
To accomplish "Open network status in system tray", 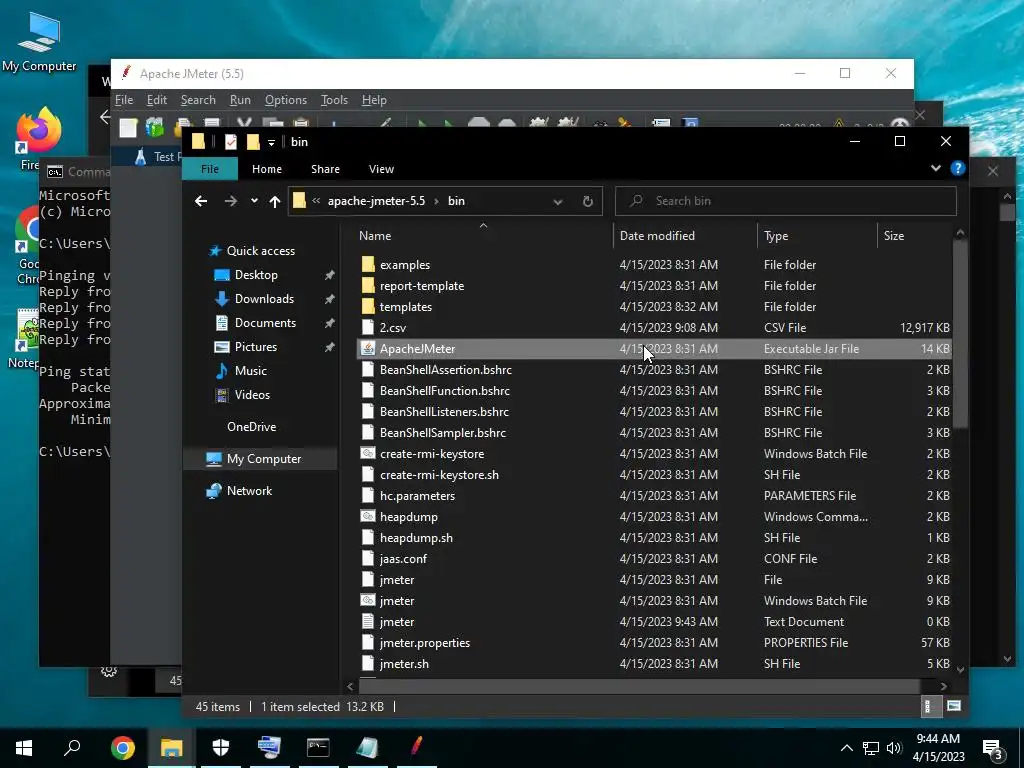I will pyautogui.click(x=871, y=748).
